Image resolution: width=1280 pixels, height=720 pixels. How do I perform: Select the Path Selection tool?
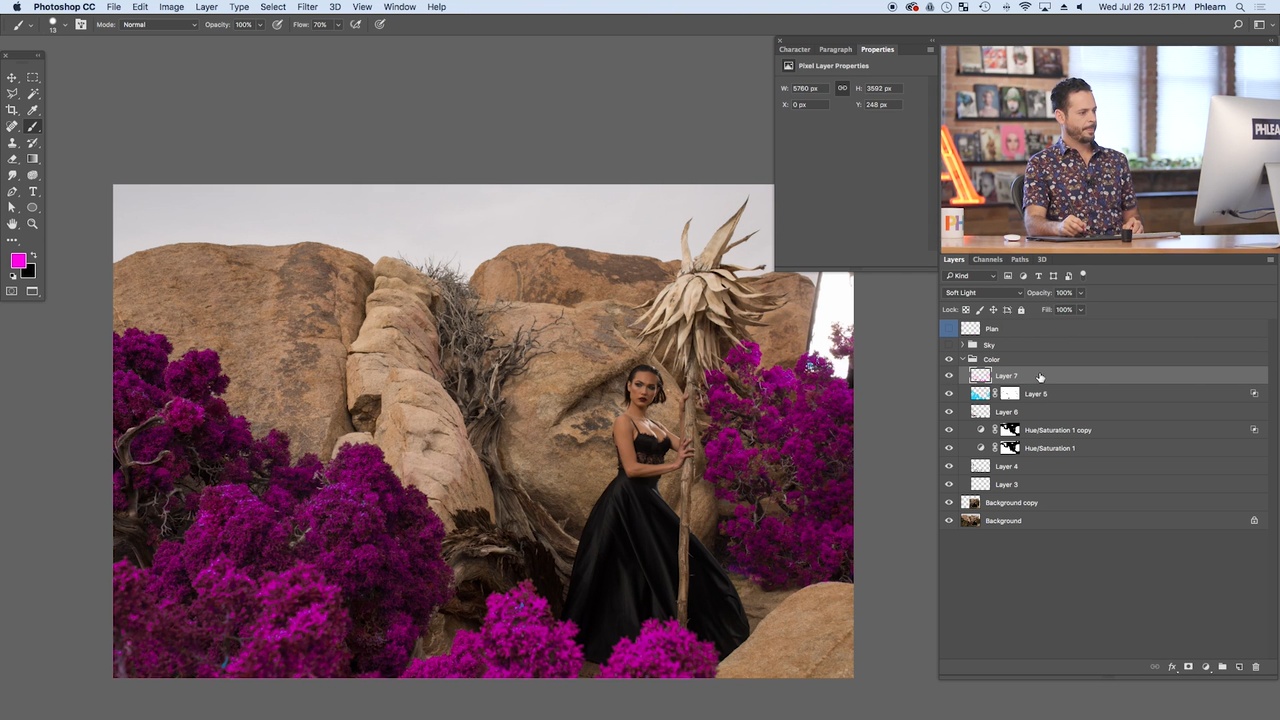[x=12, y=207]
